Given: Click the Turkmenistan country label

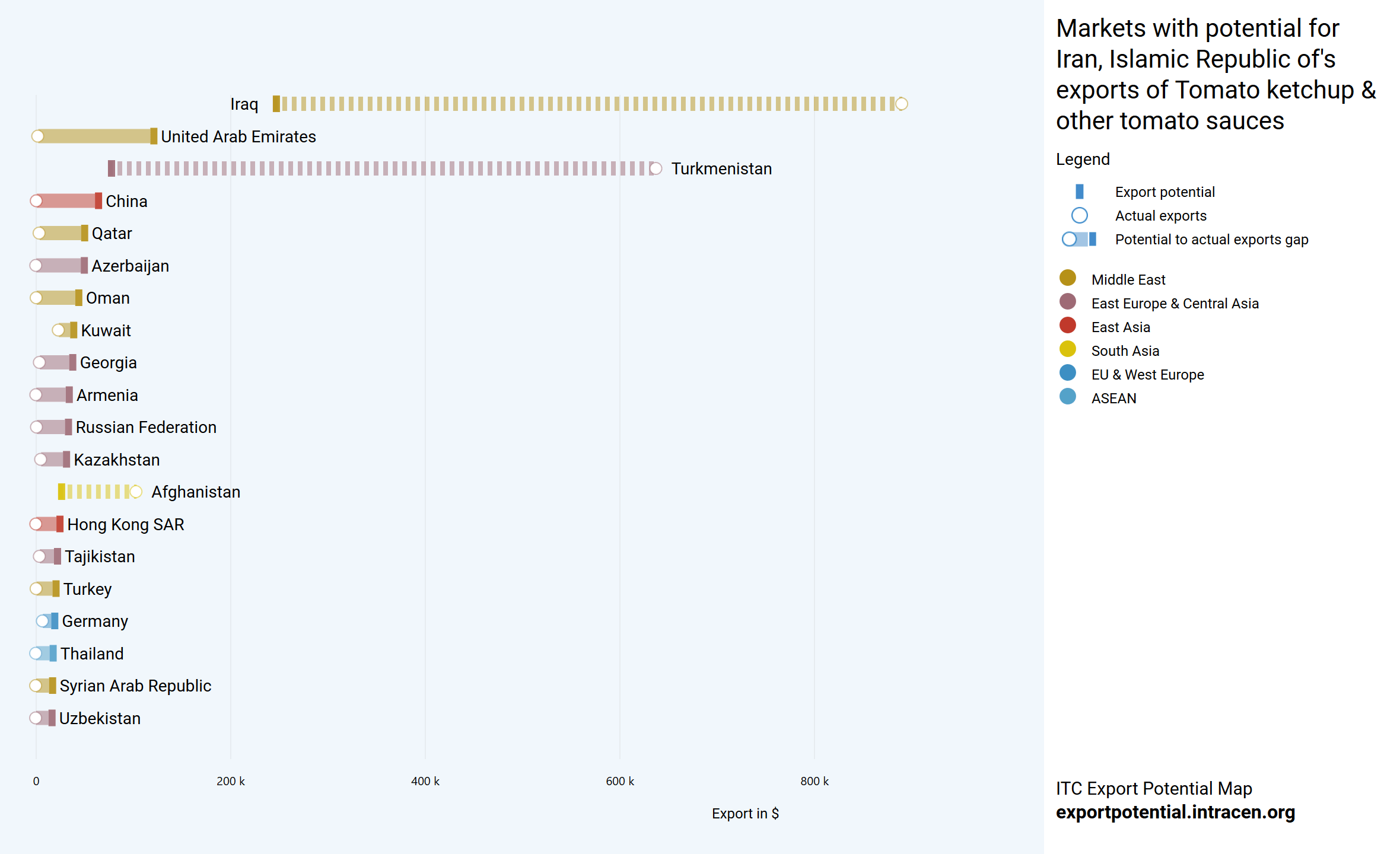Looking at the screenshot, I should (x=721, y=169).
